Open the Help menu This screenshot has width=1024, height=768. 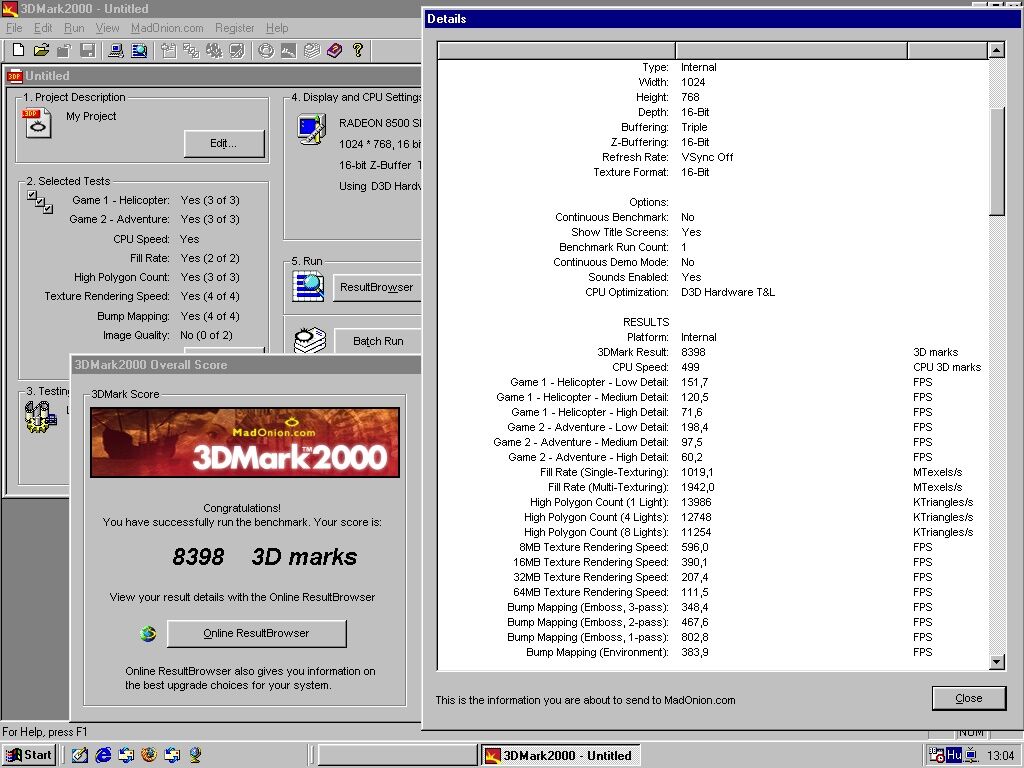(x=277, y=28)
